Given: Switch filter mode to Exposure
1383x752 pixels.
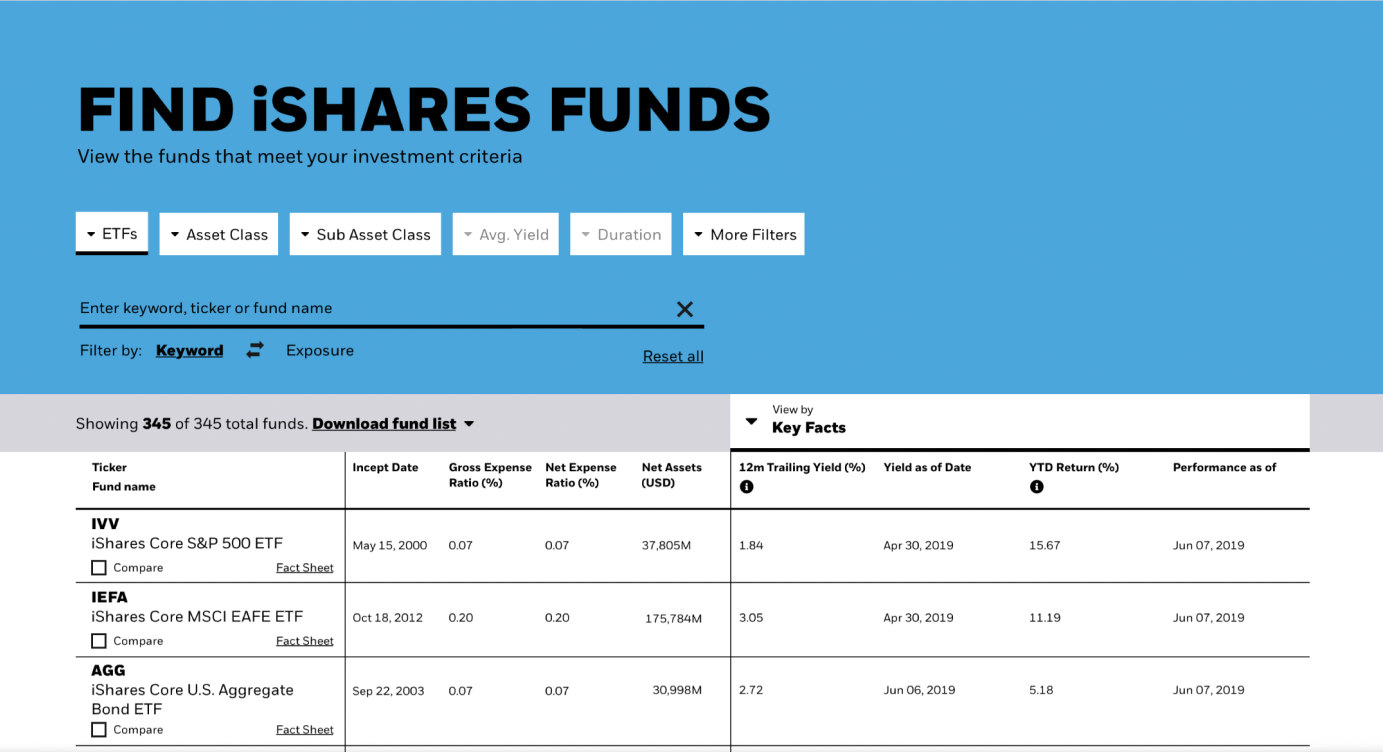Looking at the screenshot, I should (x=320, y=350).
